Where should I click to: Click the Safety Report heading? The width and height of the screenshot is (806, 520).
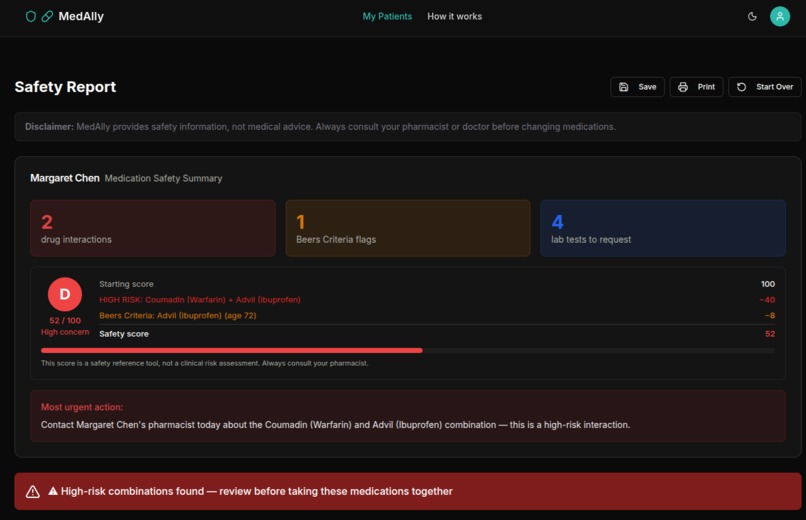65,87
